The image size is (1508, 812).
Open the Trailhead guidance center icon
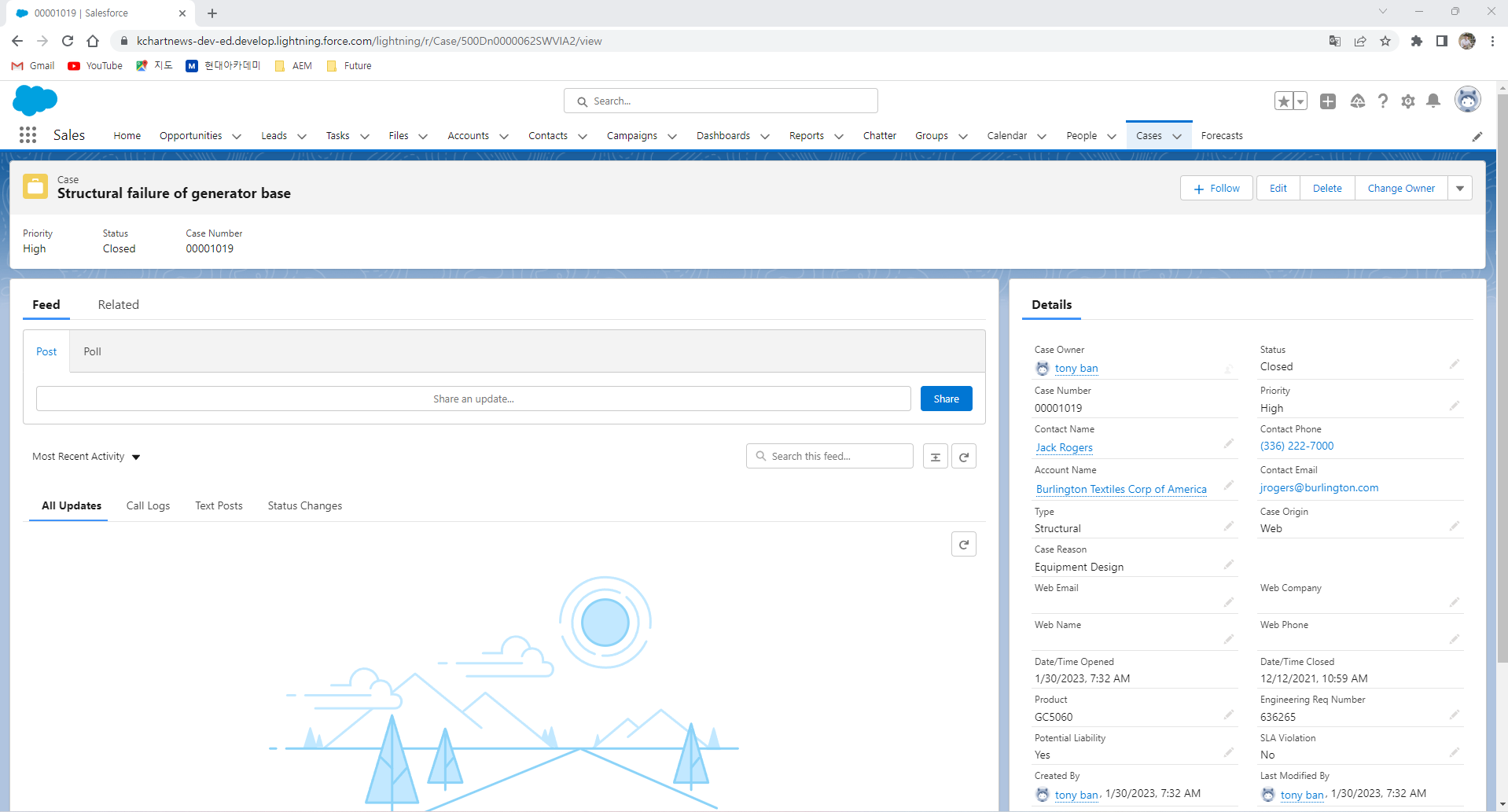(1358, 101)
